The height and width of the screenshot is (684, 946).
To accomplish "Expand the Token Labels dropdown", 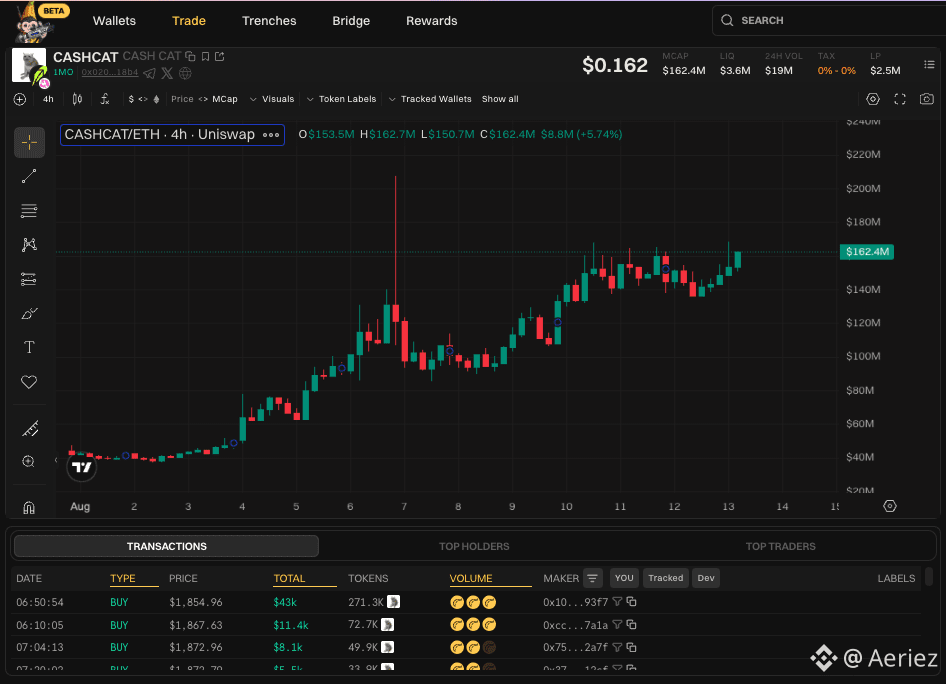I will 341,99.
